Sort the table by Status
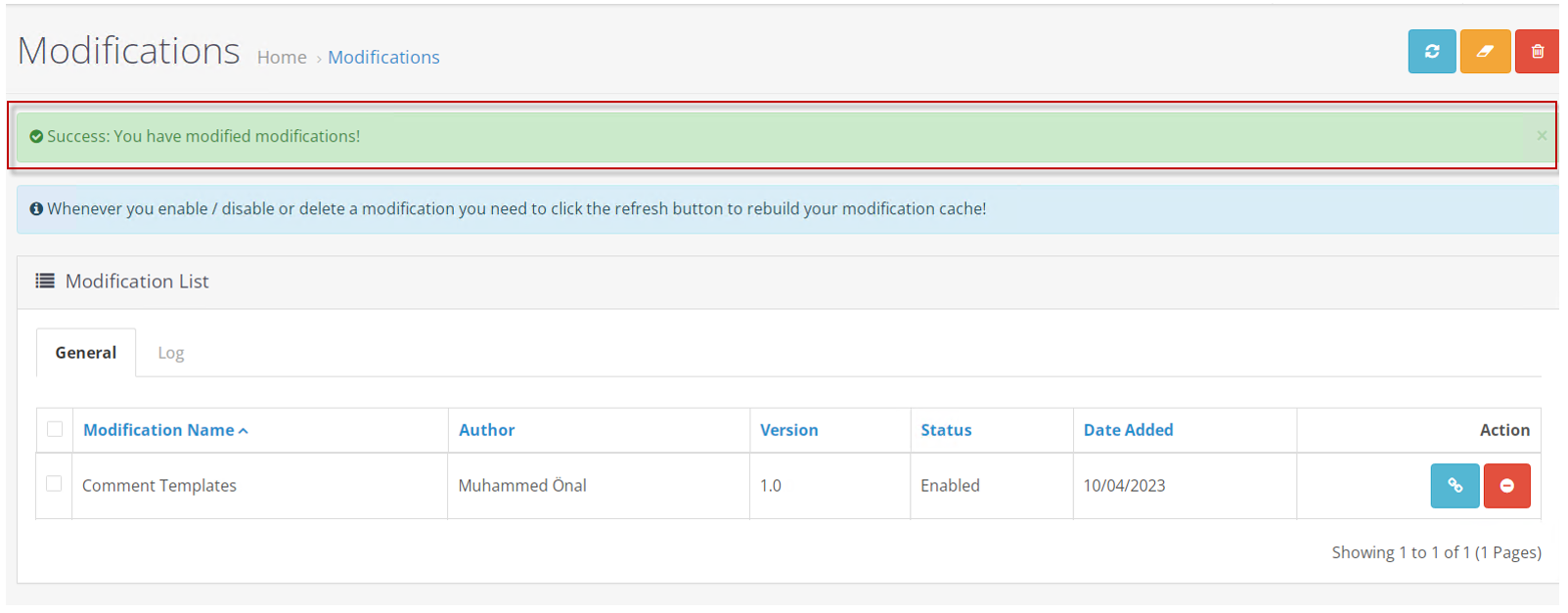The height and width of the screenshot is (613, 1568). click(x=946, y=430)
